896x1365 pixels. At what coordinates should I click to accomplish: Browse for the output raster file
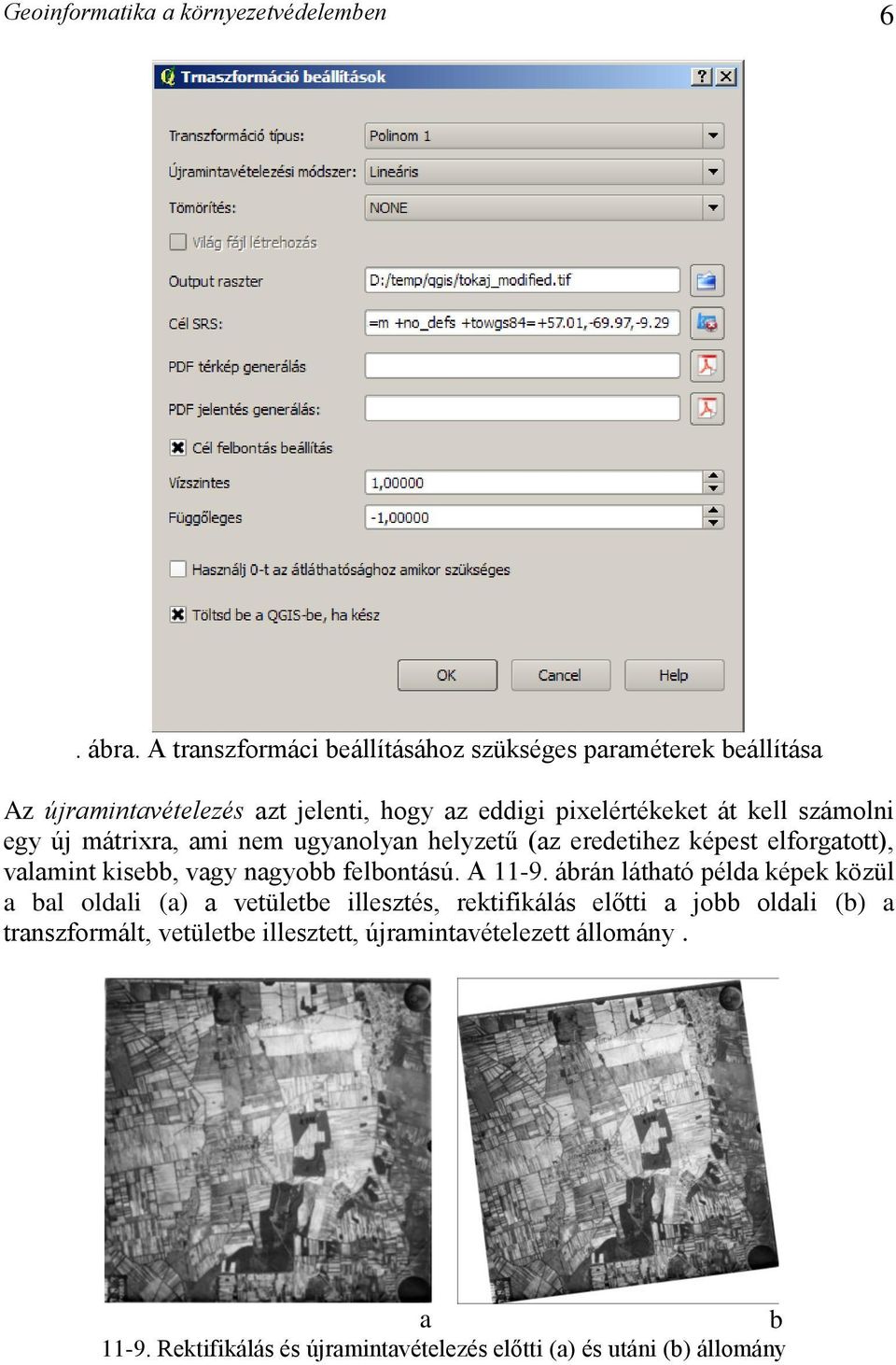click(707, 280)
